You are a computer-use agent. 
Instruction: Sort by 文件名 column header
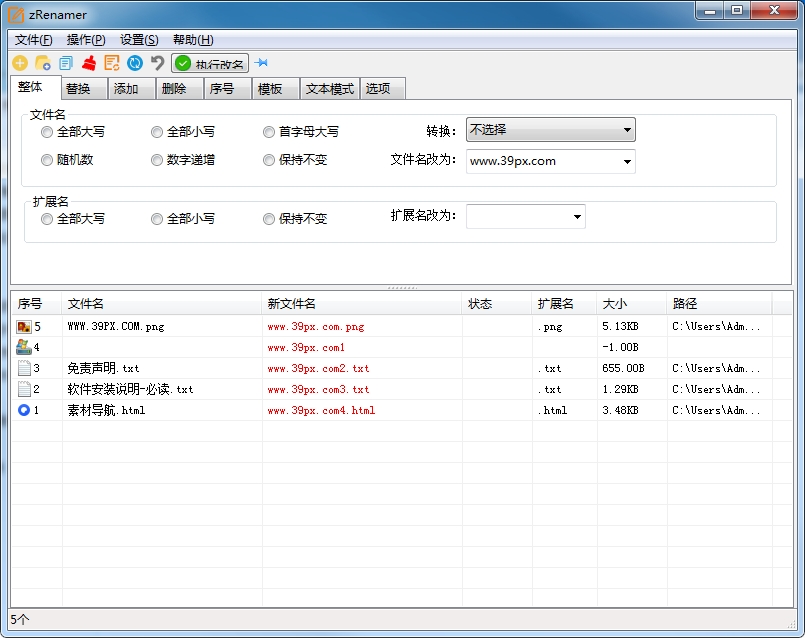162,304
